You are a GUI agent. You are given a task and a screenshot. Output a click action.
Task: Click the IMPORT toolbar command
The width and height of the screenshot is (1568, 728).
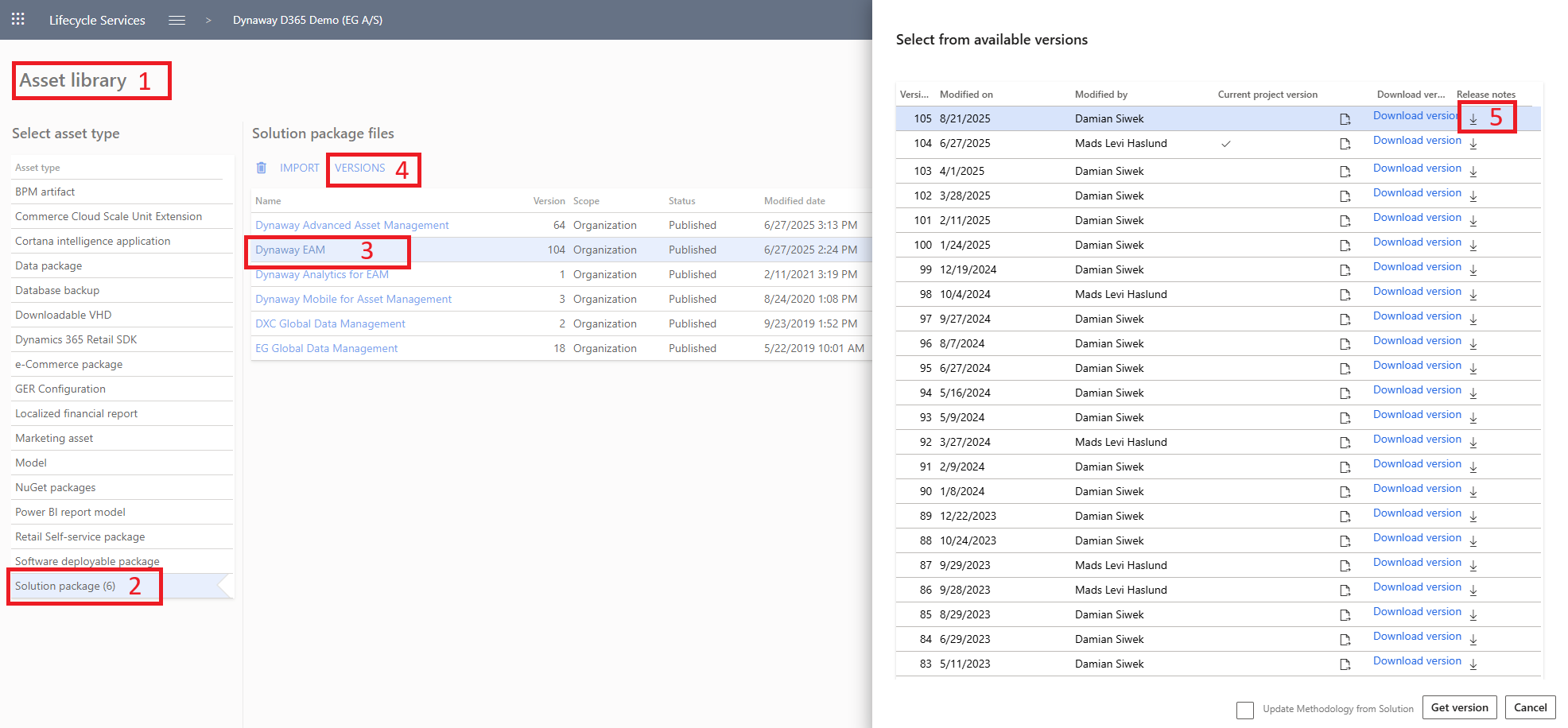point(299,168)
